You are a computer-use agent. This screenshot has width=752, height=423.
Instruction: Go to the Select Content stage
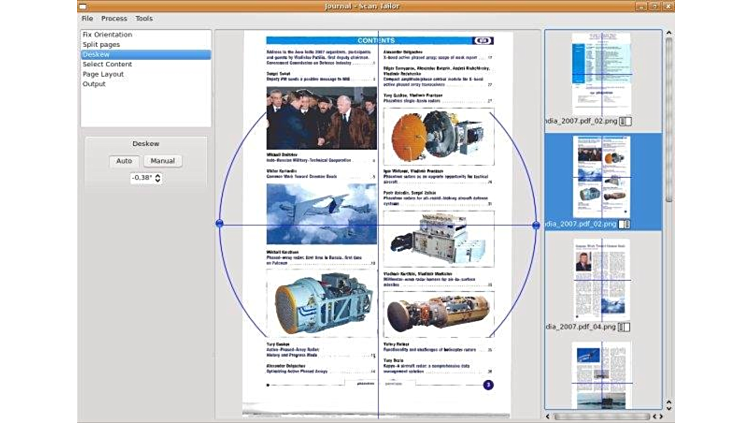(x=106, y=64)
